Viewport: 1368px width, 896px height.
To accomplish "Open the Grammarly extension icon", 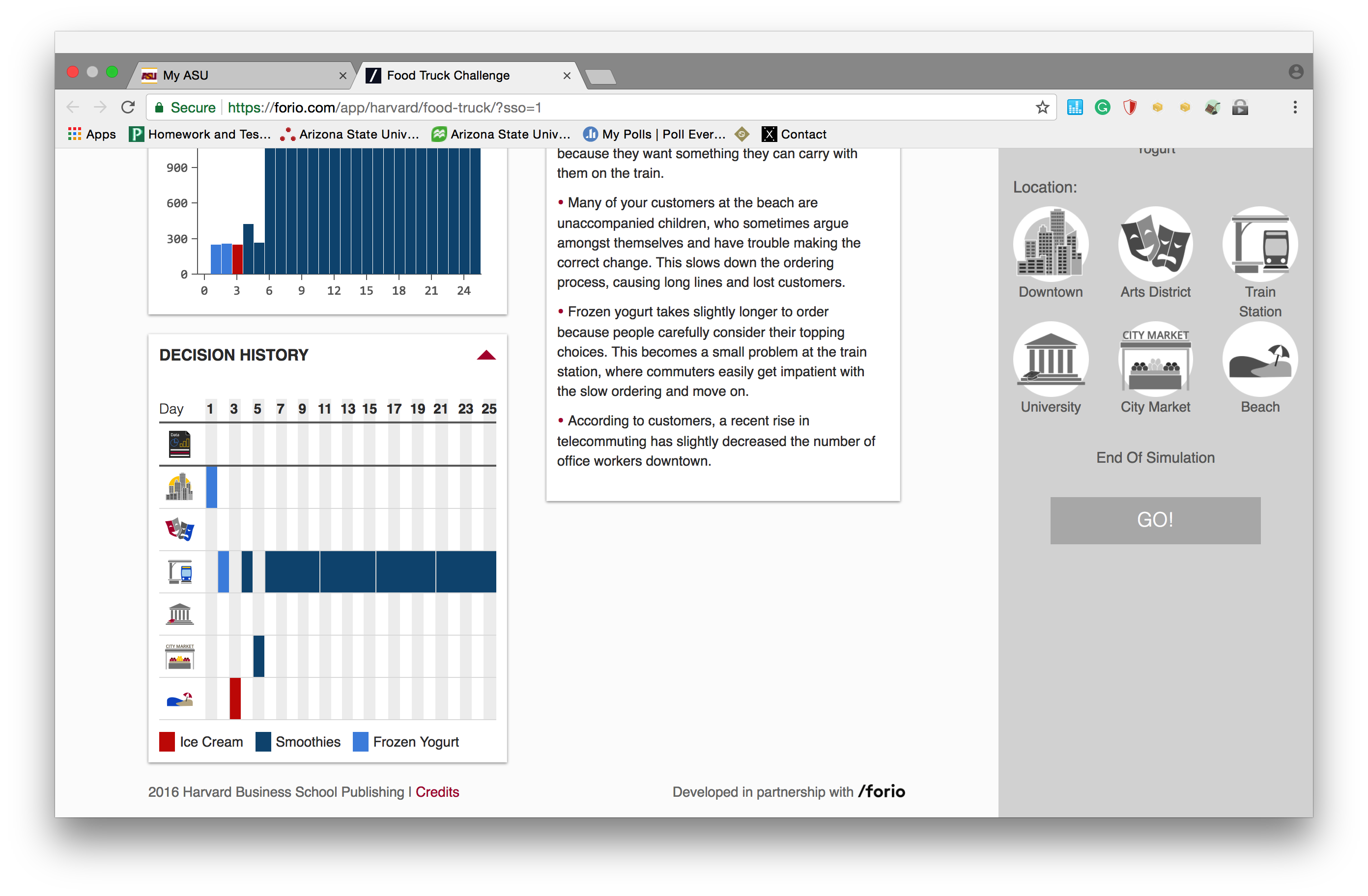I will click(1102, 108).
